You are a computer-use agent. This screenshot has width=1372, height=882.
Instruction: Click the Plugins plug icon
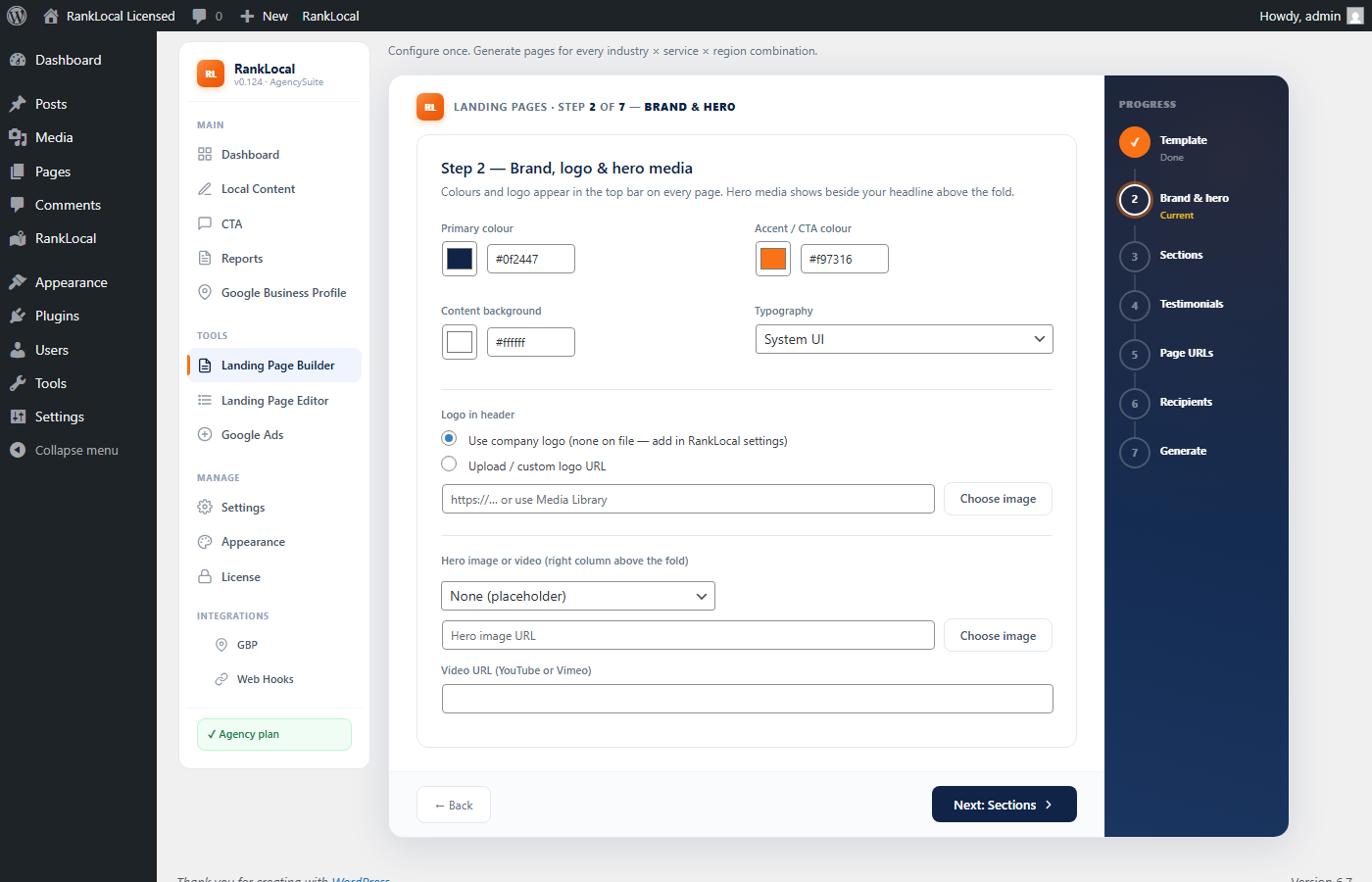pyautogui.click(x=18, y=316)
